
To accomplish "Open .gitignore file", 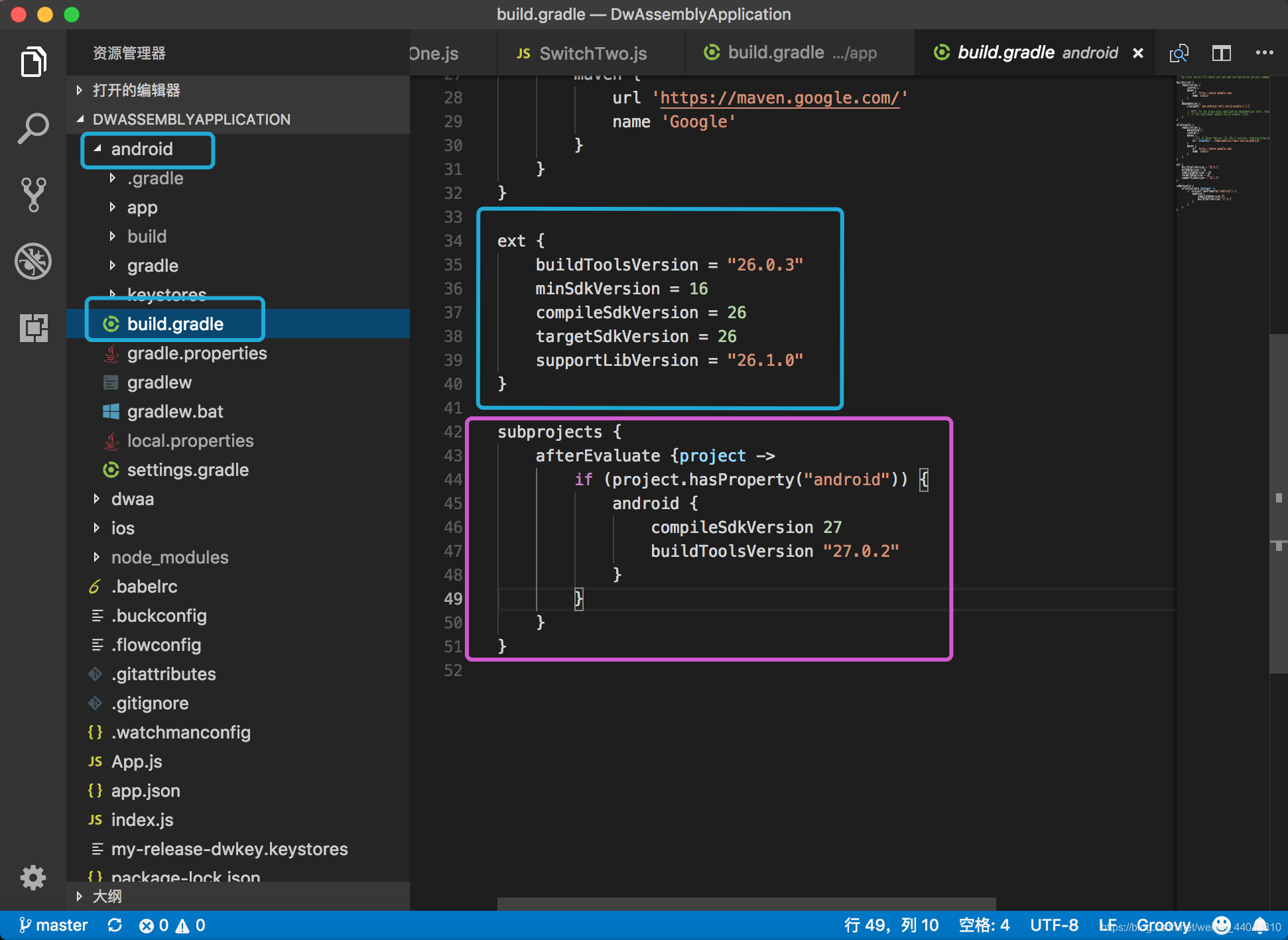I will (238, 703).
